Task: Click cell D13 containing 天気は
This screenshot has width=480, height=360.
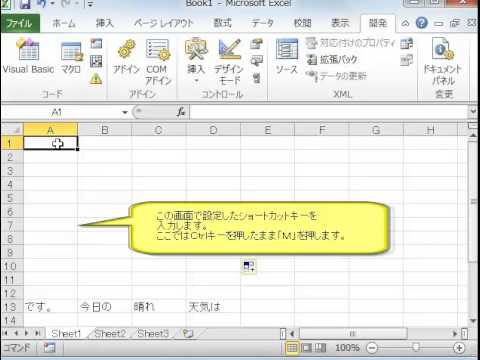Action: tap(213, 307)
